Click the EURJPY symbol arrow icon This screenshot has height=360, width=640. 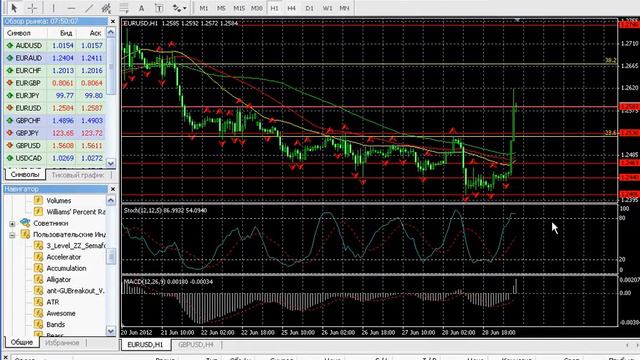coord(10,96)
